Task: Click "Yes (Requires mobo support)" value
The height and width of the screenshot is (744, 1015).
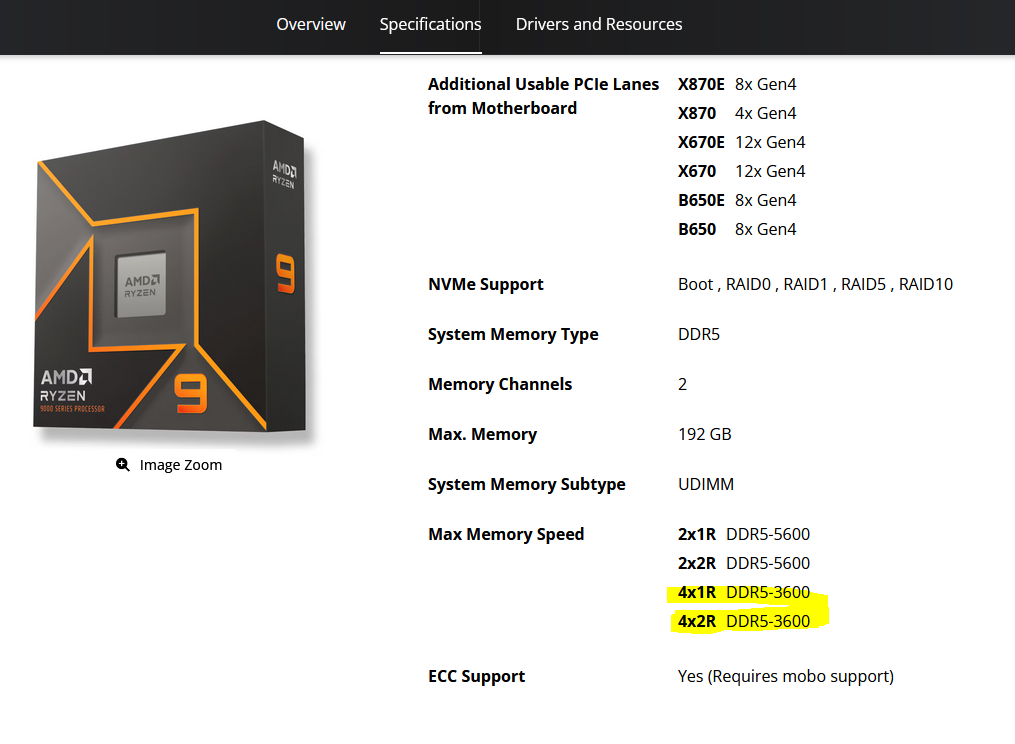Action: [786, 677]
